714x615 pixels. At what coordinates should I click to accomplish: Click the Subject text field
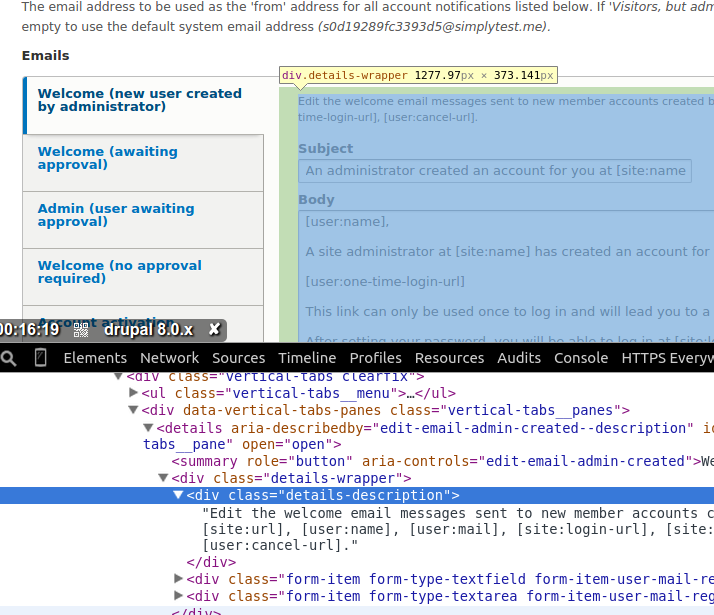[x=495, y=171]
